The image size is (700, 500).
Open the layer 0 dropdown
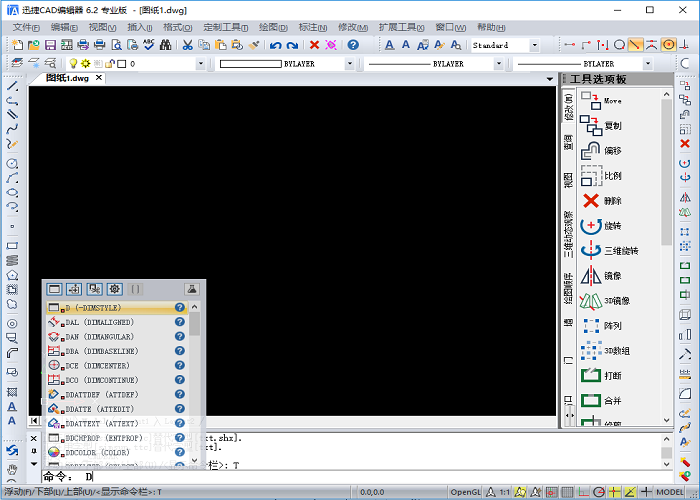pos(200,64)
